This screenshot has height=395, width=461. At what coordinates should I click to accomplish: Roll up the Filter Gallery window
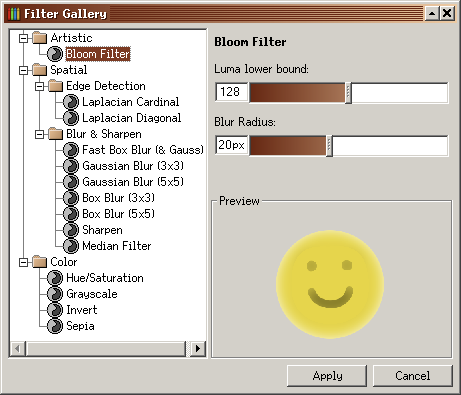tap(432, 14)
